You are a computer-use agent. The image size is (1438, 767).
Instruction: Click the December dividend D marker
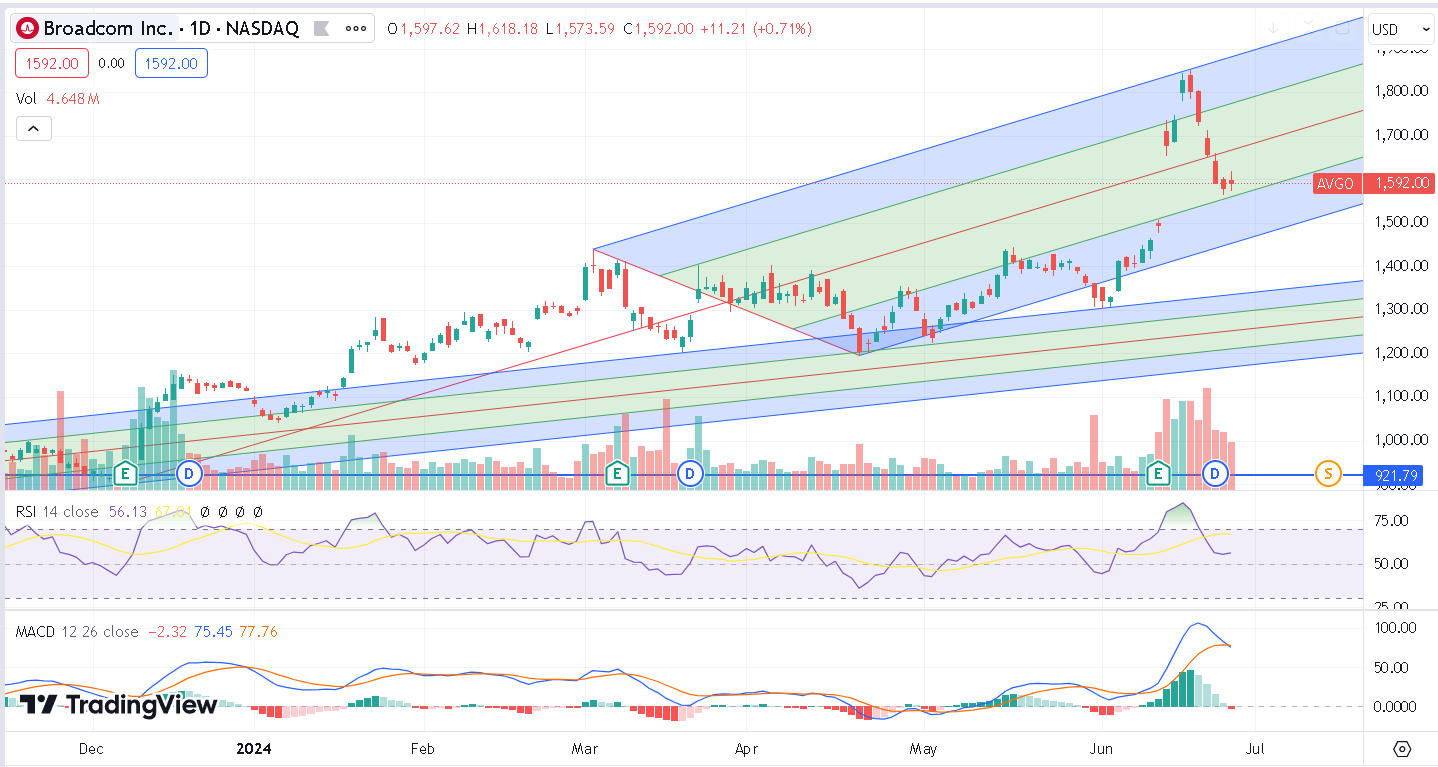pos(189,473)
